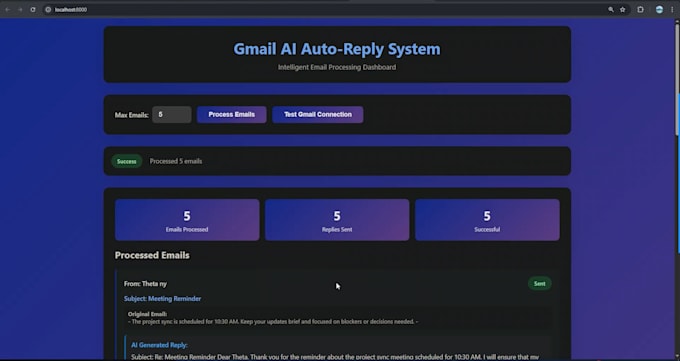Bookmark this page with the star icon
Viewport: 680px width, 361px height.
(x=623, y=10)
